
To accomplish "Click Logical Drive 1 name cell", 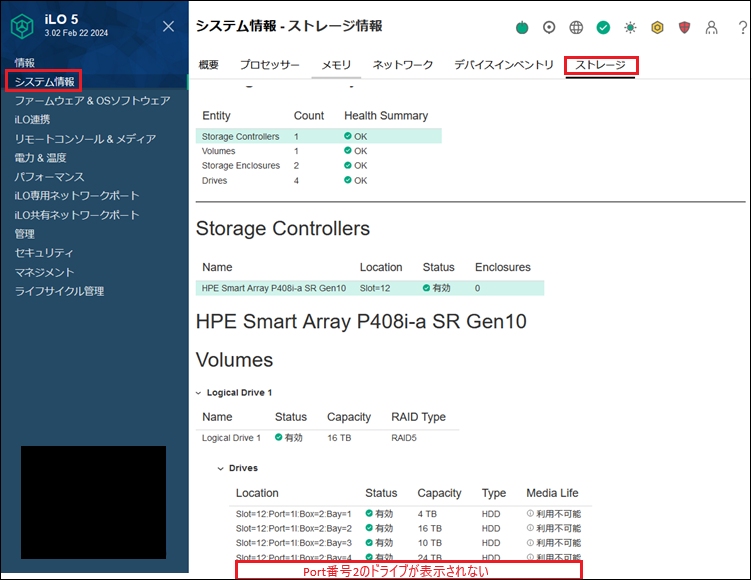I will pos(231,438).
